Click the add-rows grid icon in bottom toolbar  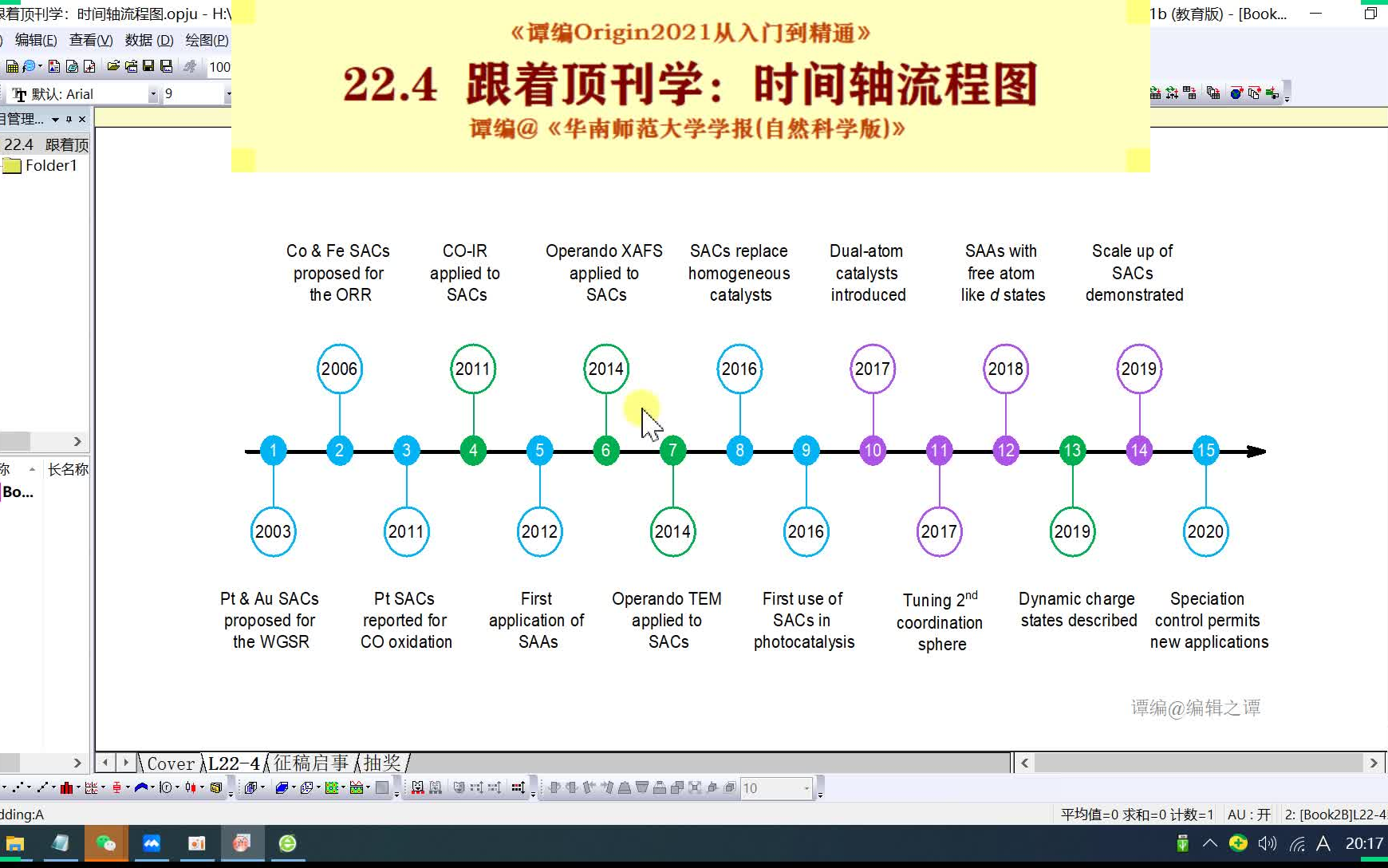pyautogui.click(x=519, y=788)
